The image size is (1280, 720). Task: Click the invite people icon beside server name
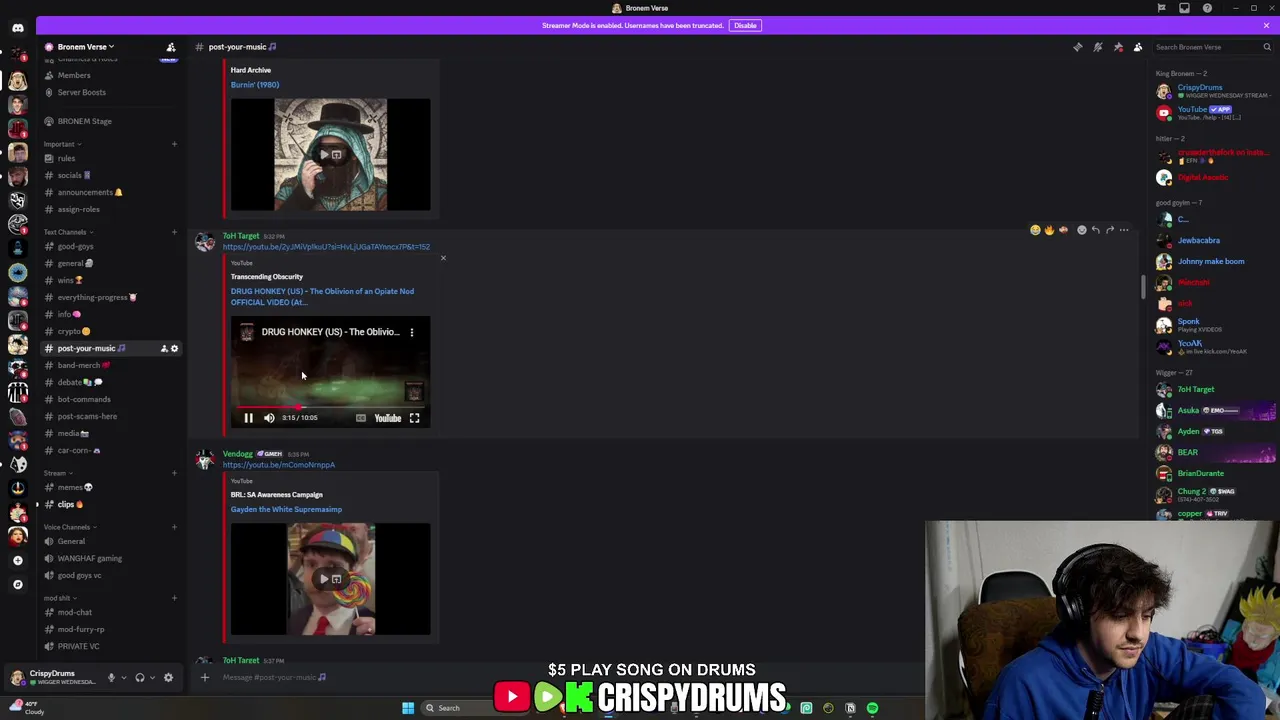(x=171, y=47)
